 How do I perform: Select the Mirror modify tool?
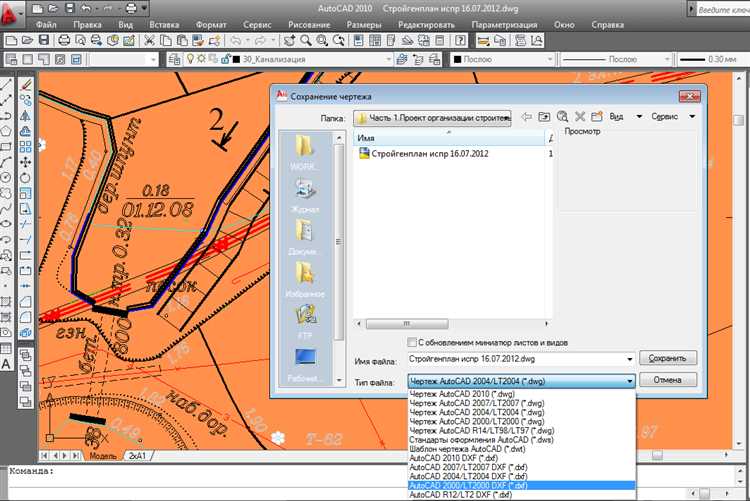[26, 116]
